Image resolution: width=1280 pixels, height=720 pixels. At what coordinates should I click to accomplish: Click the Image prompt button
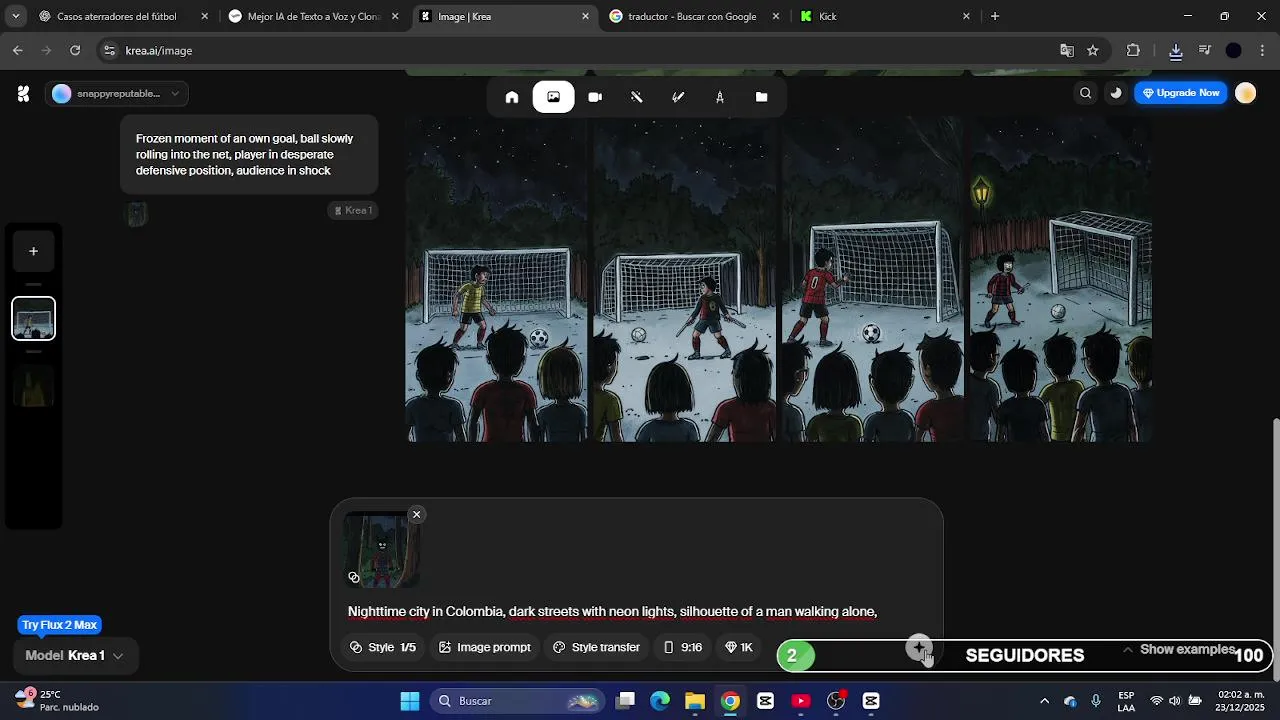tap(485, 647)
